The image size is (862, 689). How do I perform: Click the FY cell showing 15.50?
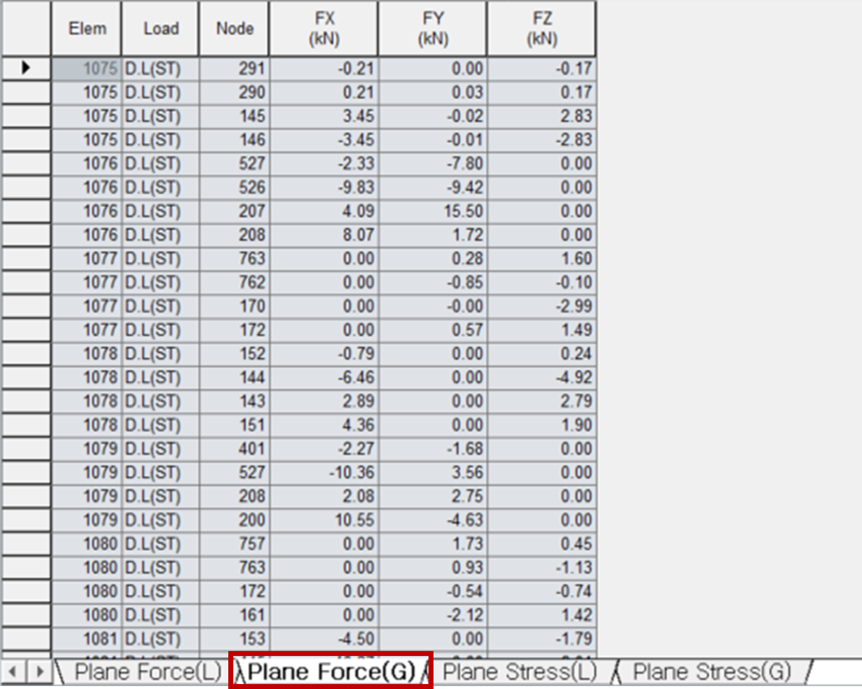click(433, 211)
